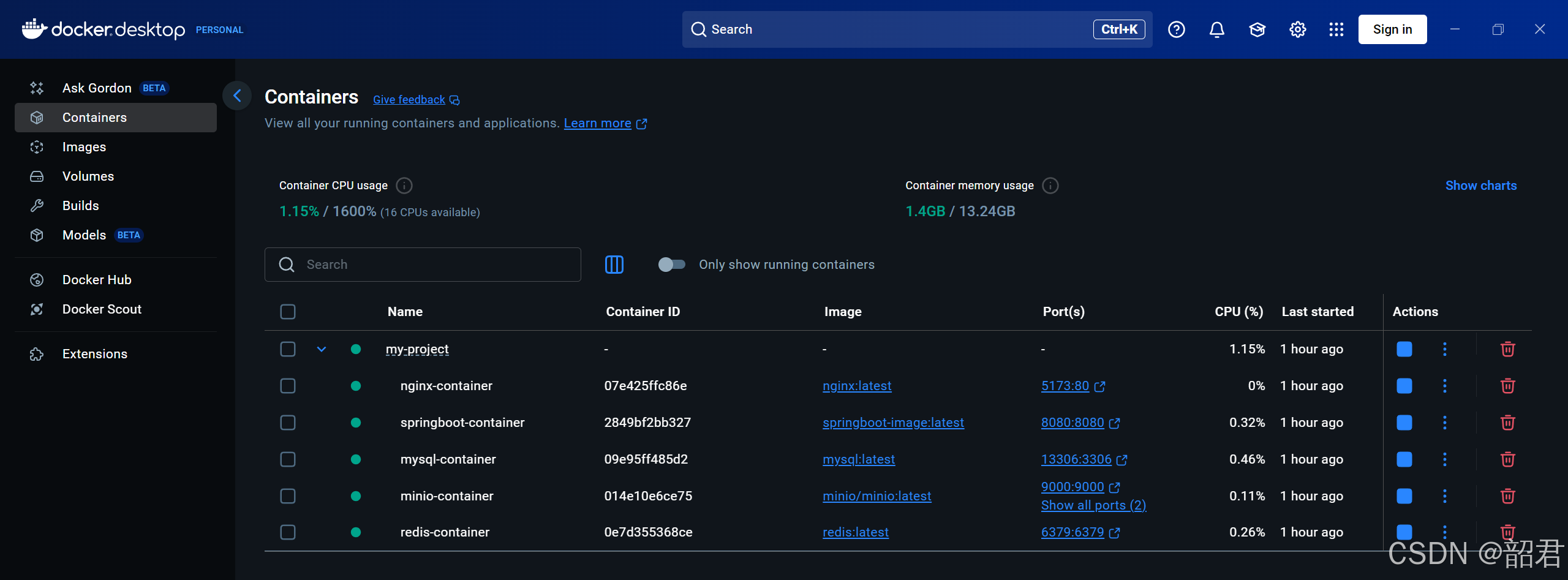Collapse the my-project group chevron
Viewport: 1568px width, 580px height.
[322, 349]
